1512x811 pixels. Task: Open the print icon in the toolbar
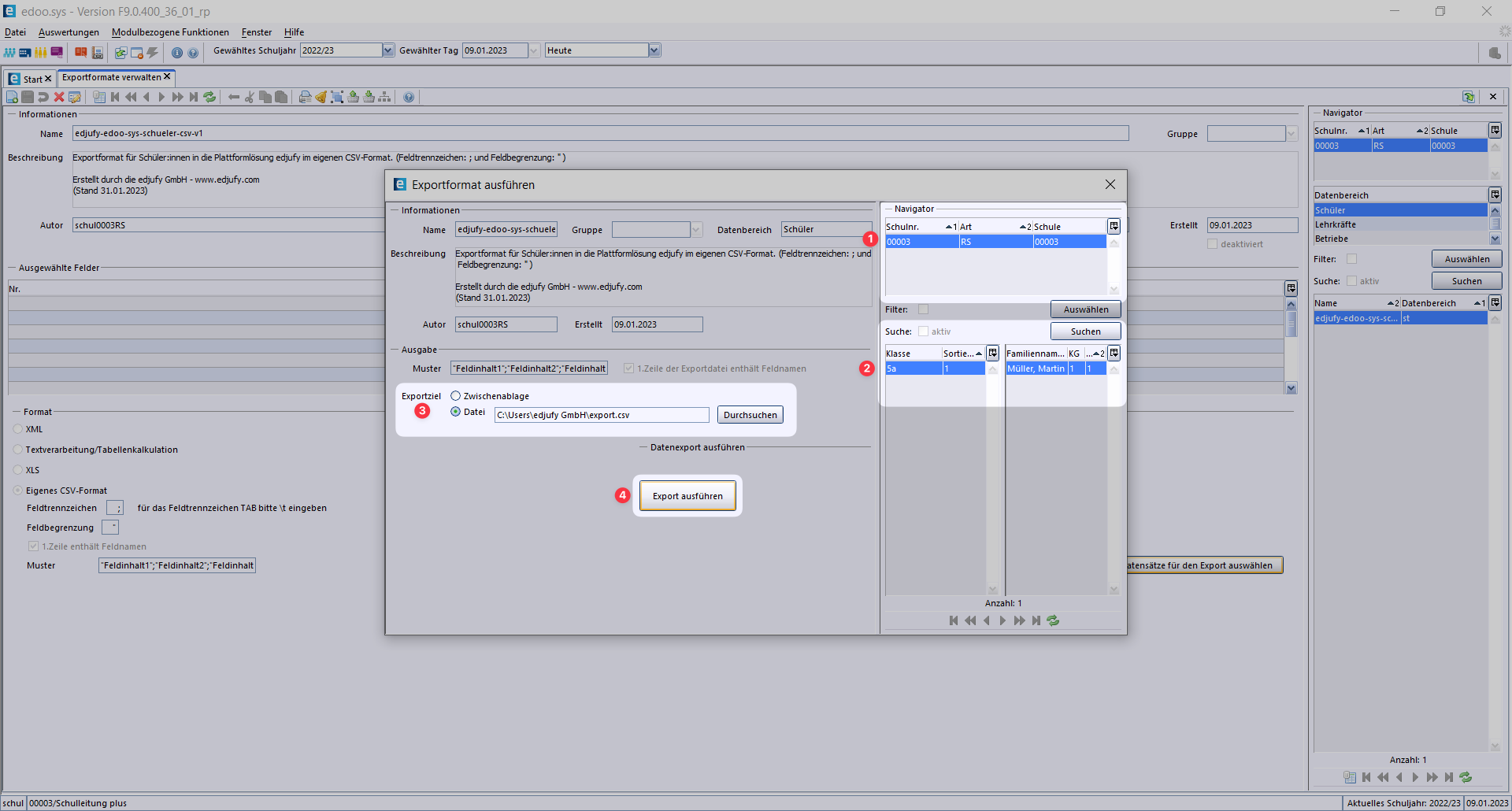[x=306, y=97]
